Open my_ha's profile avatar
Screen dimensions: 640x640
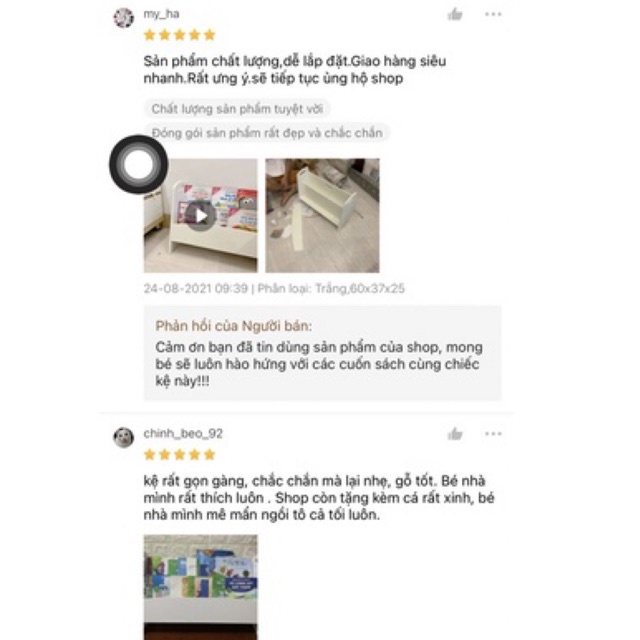click(x=123, y=18)
